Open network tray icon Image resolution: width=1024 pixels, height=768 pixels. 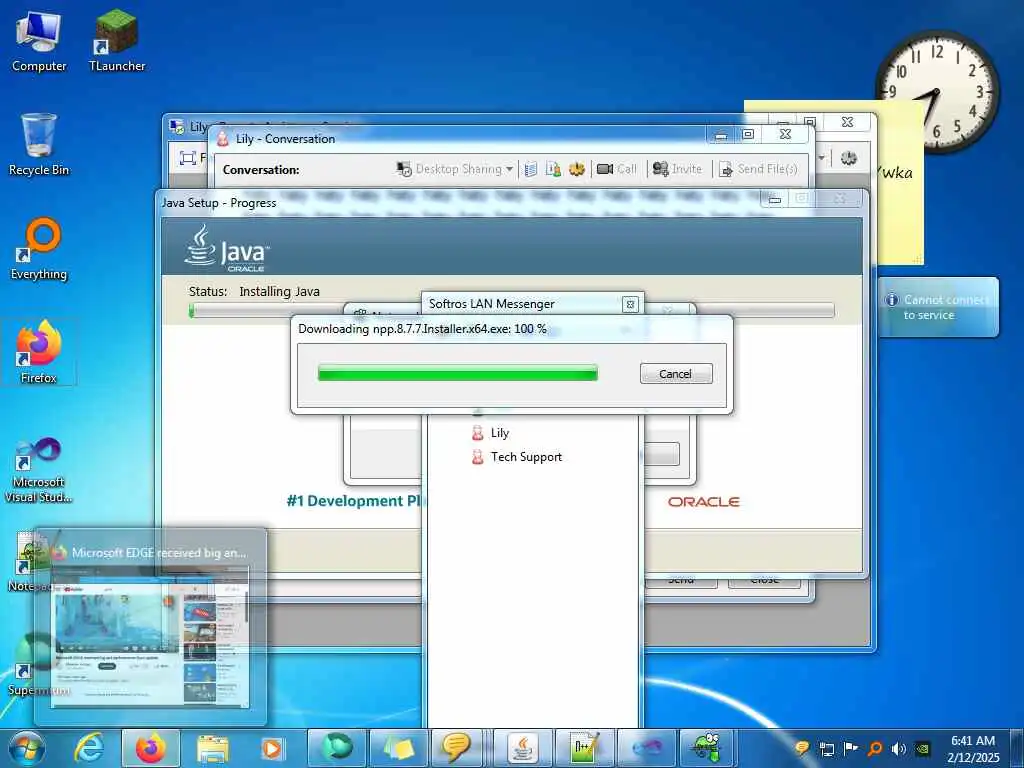[827, 749]
